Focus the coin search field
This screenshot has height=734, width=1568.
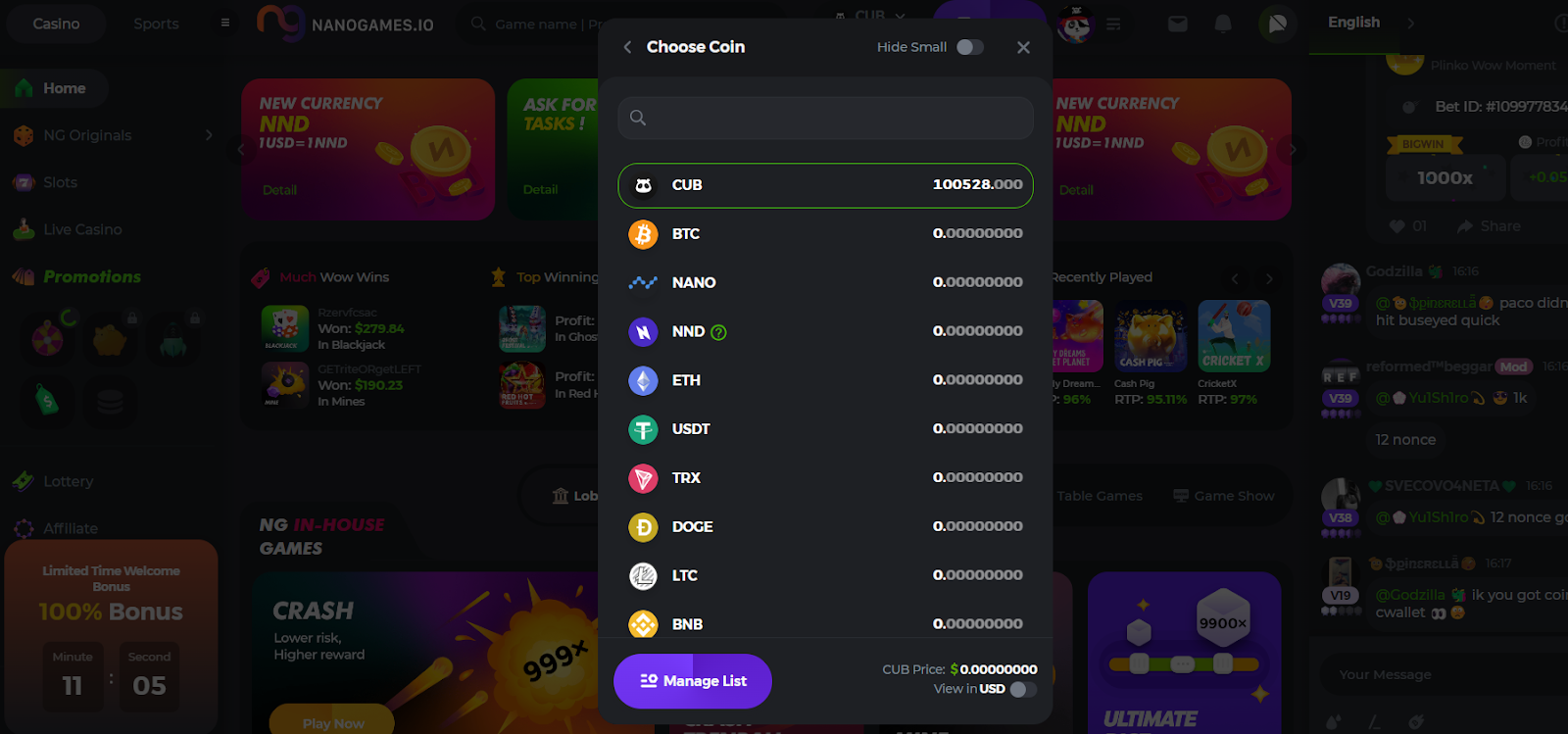point(825,118)
